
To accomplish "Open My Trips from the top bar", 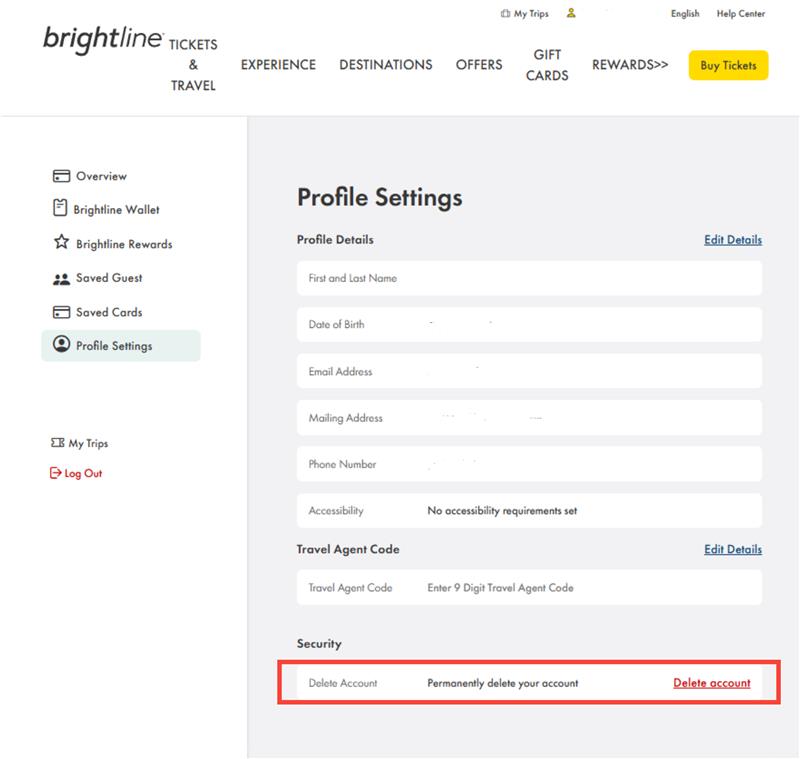I will coord(526,13).
